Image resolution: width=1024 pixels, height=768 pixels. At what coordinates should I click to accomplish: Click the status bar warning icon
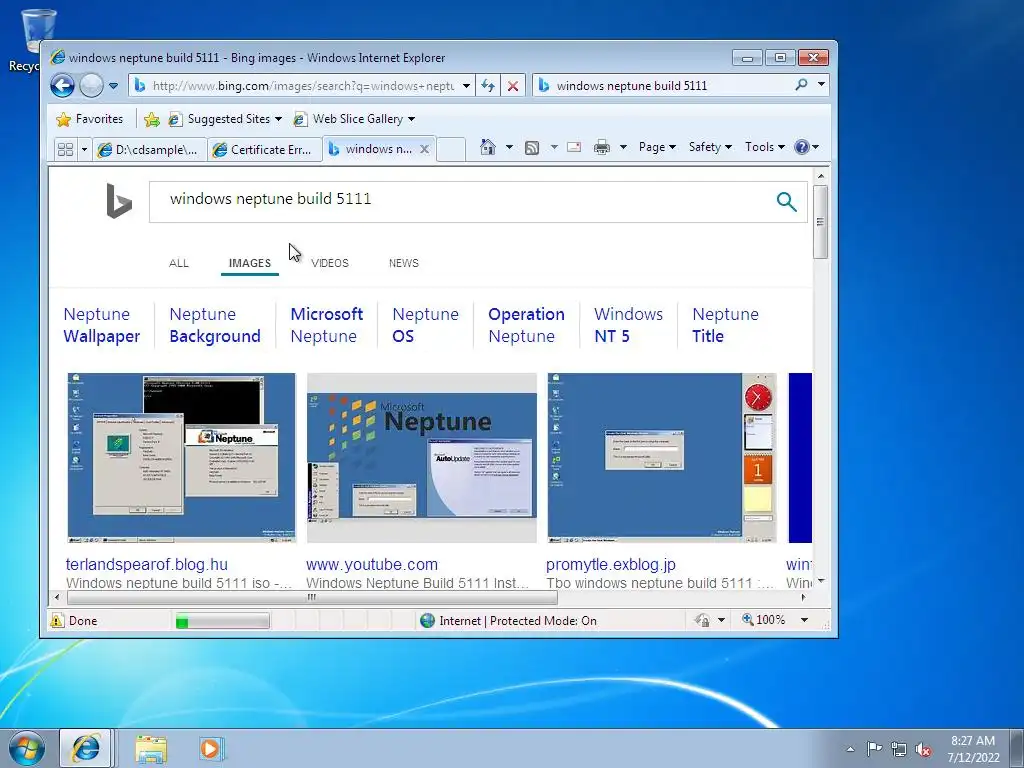57,620
